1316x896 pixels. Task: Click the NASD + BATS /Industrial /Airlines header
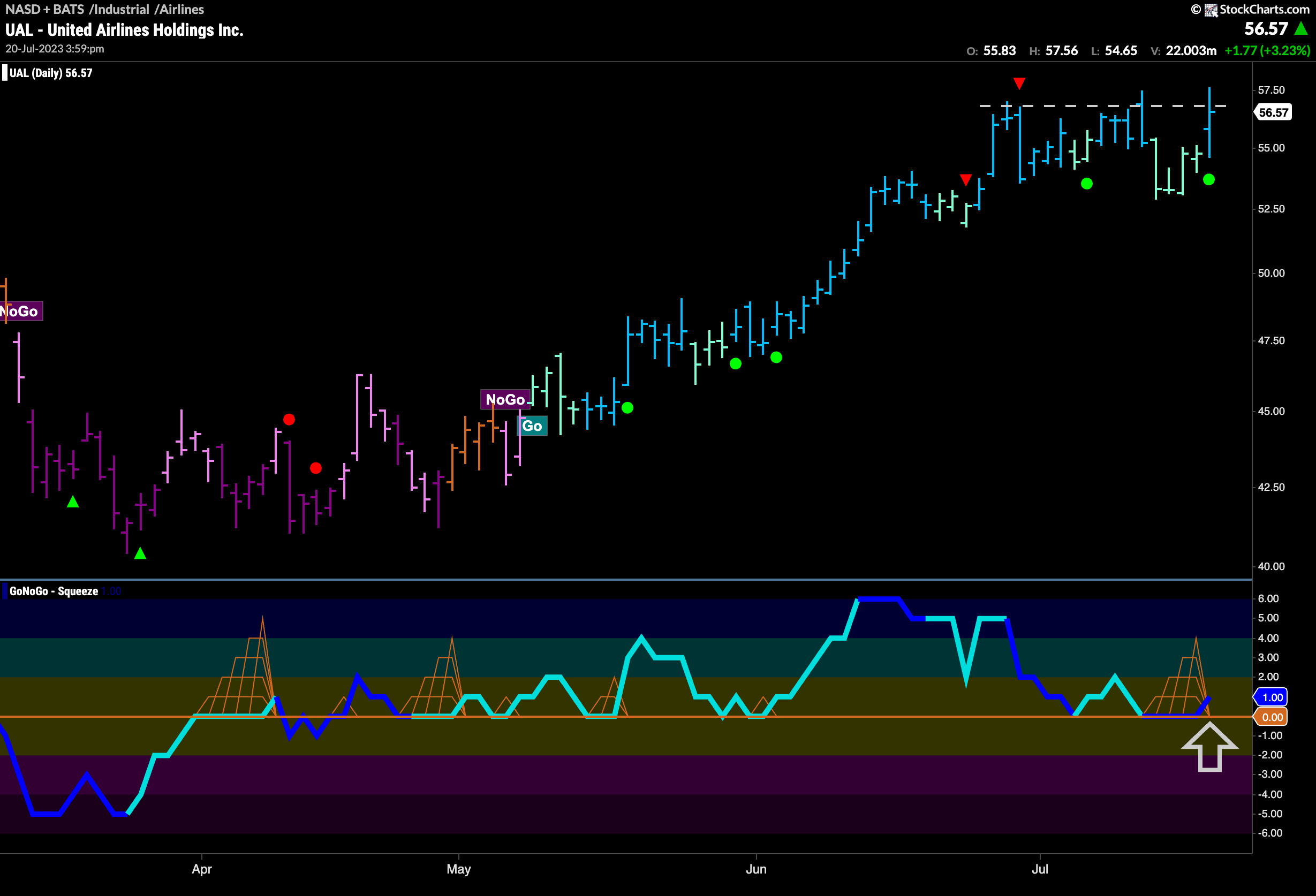[x=105, y=9]
